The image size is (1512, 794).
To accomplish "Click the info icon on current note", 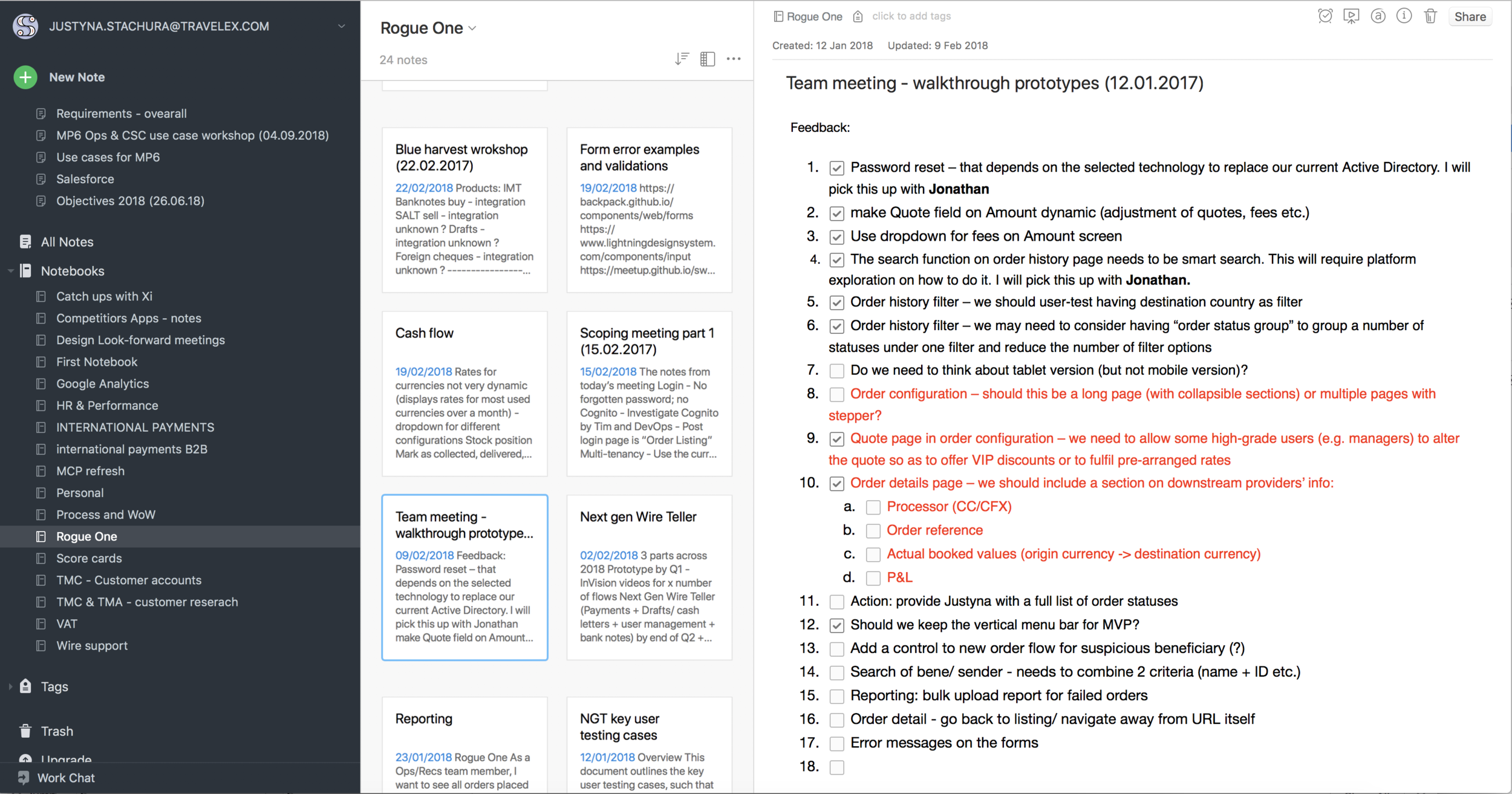I will [x=1406, y=15].
